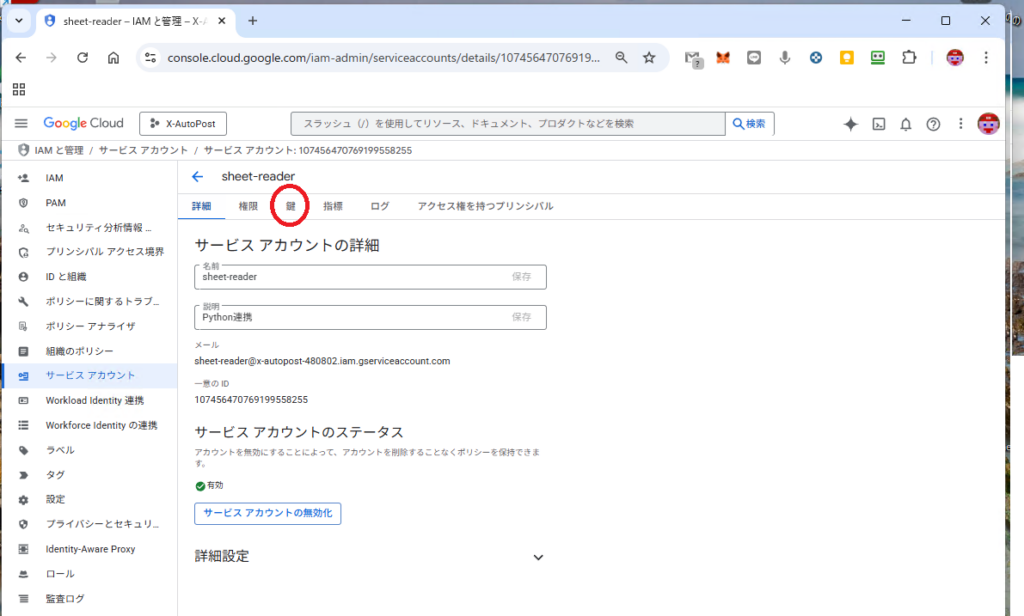Open the Chrome tab search dropdown
The width and height of the screenshot is (1024, 616).
tap(18, 20)
